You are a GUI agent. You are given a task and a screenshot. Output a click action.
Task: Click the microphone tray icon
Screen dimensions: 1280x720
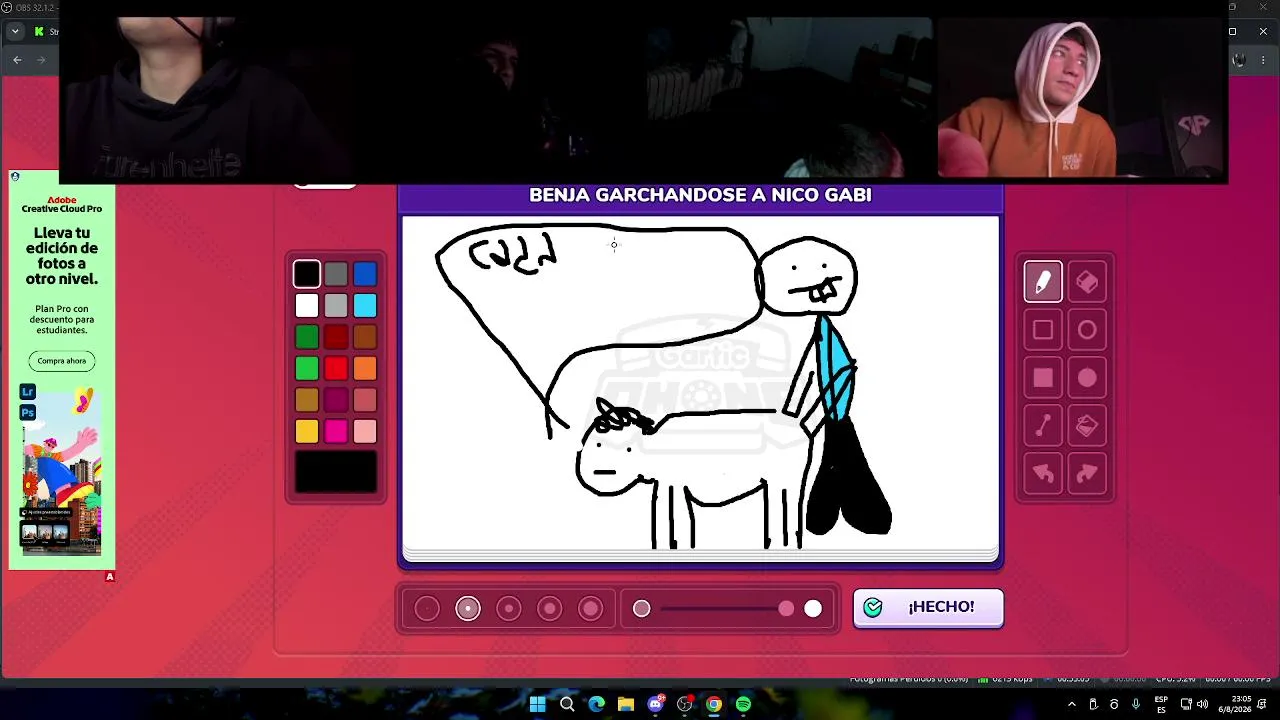1136,704
